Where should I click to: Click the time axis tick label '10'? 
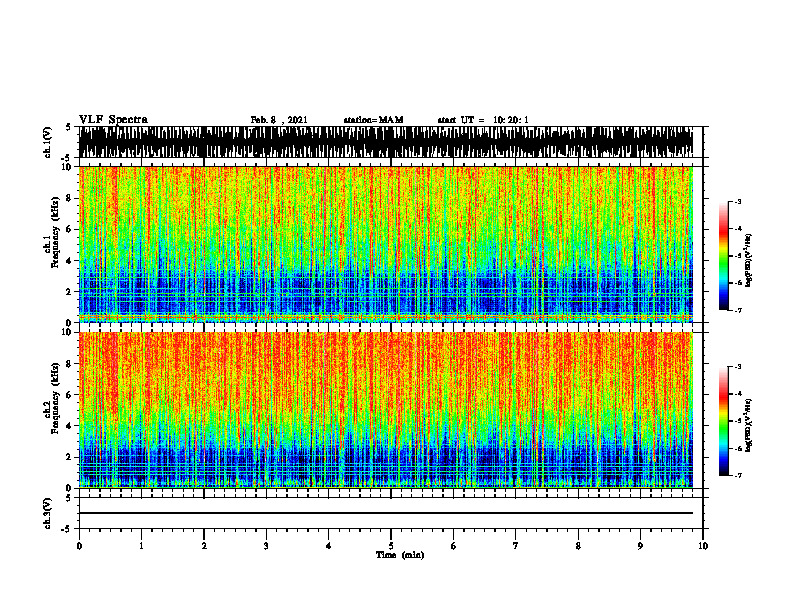[x=703, y=546]
